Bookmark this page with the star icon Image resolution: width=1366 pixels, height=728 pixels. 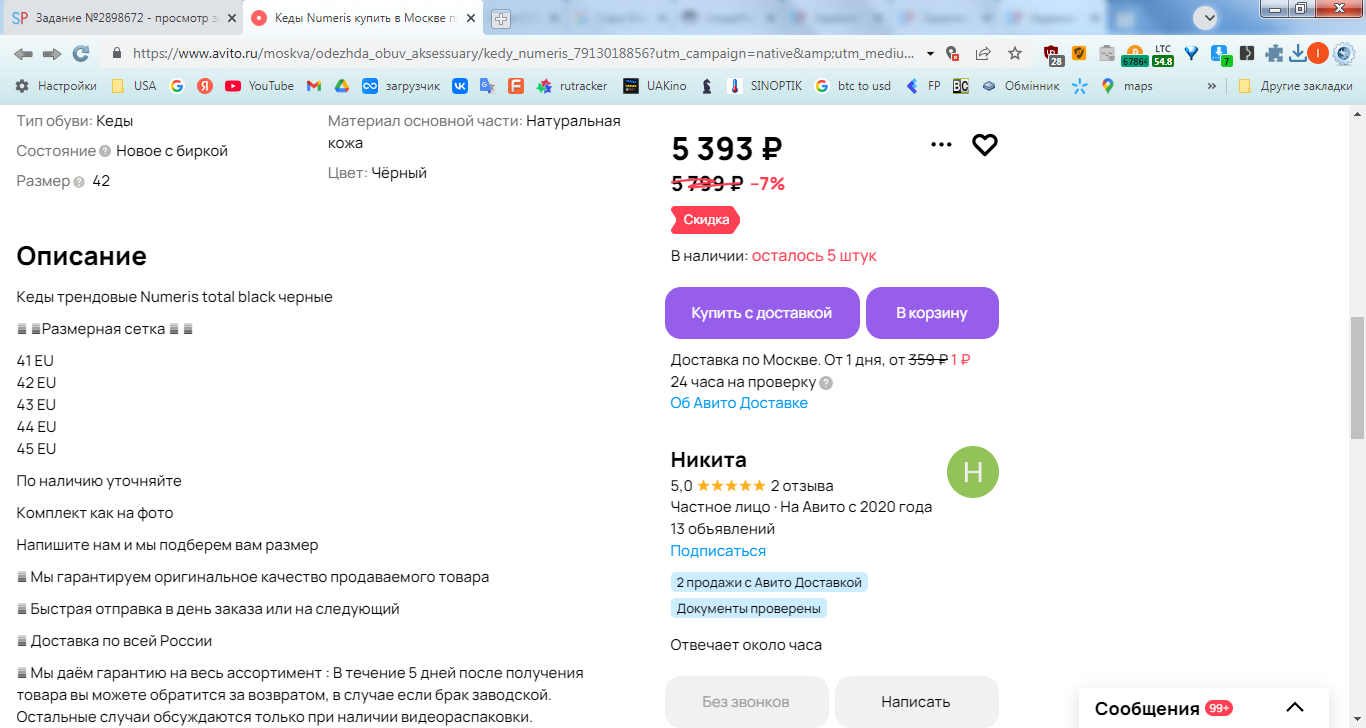click(x=1015, y=53)
